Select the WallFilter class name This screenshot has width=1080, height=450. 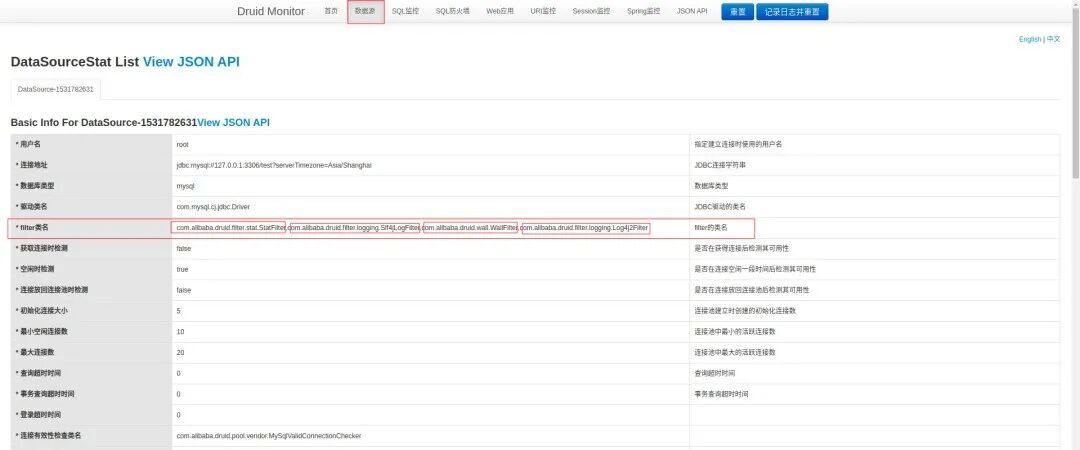470,227
